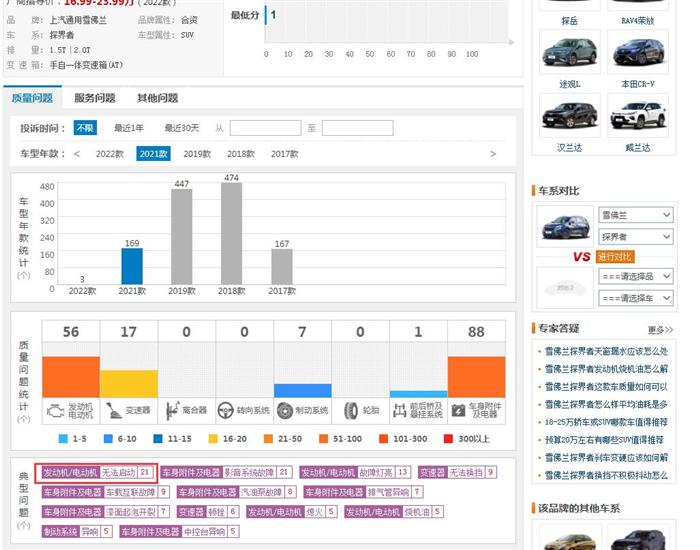Select the 离合器 clutch category icon
The width and height of the screenshot is (700, 550).
pos(172,411)
